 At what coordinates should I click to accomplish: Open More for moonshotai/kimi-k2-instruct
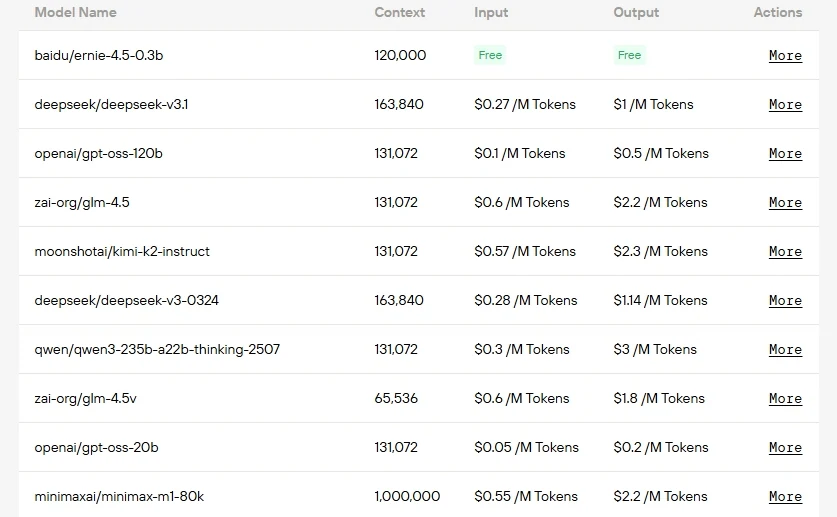coord(785,252)
